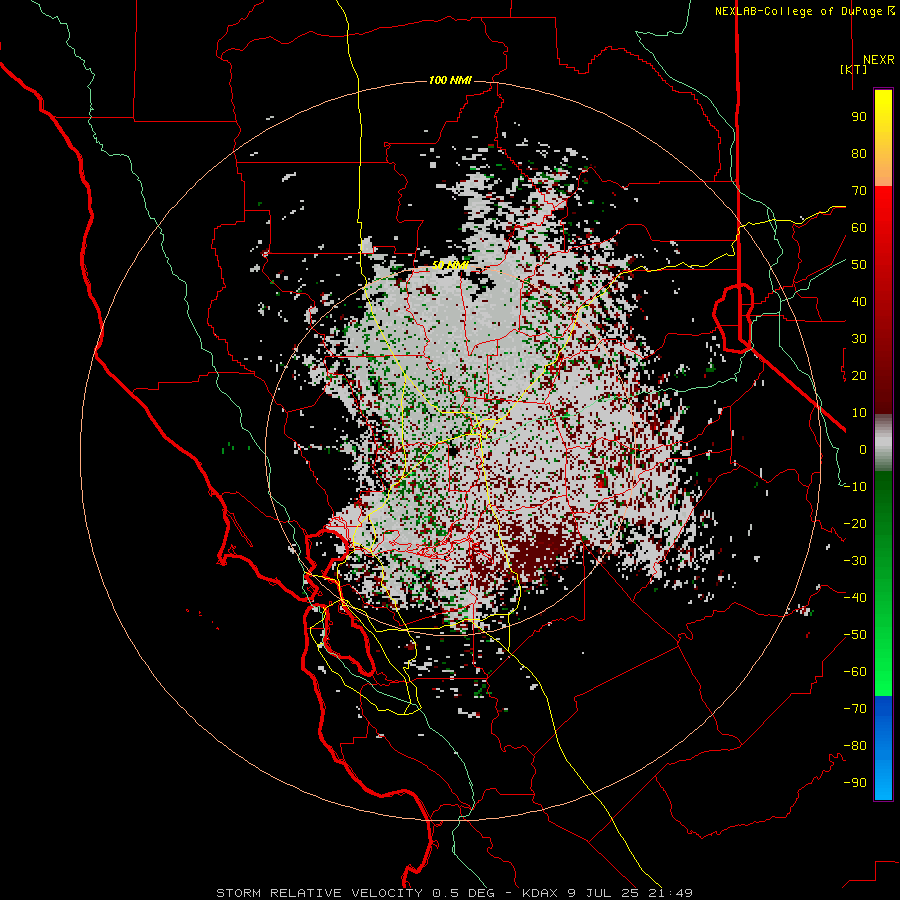Click the -30 scale value
The image size is (900, 900).
pyautogui.click(x=855, y=561)
